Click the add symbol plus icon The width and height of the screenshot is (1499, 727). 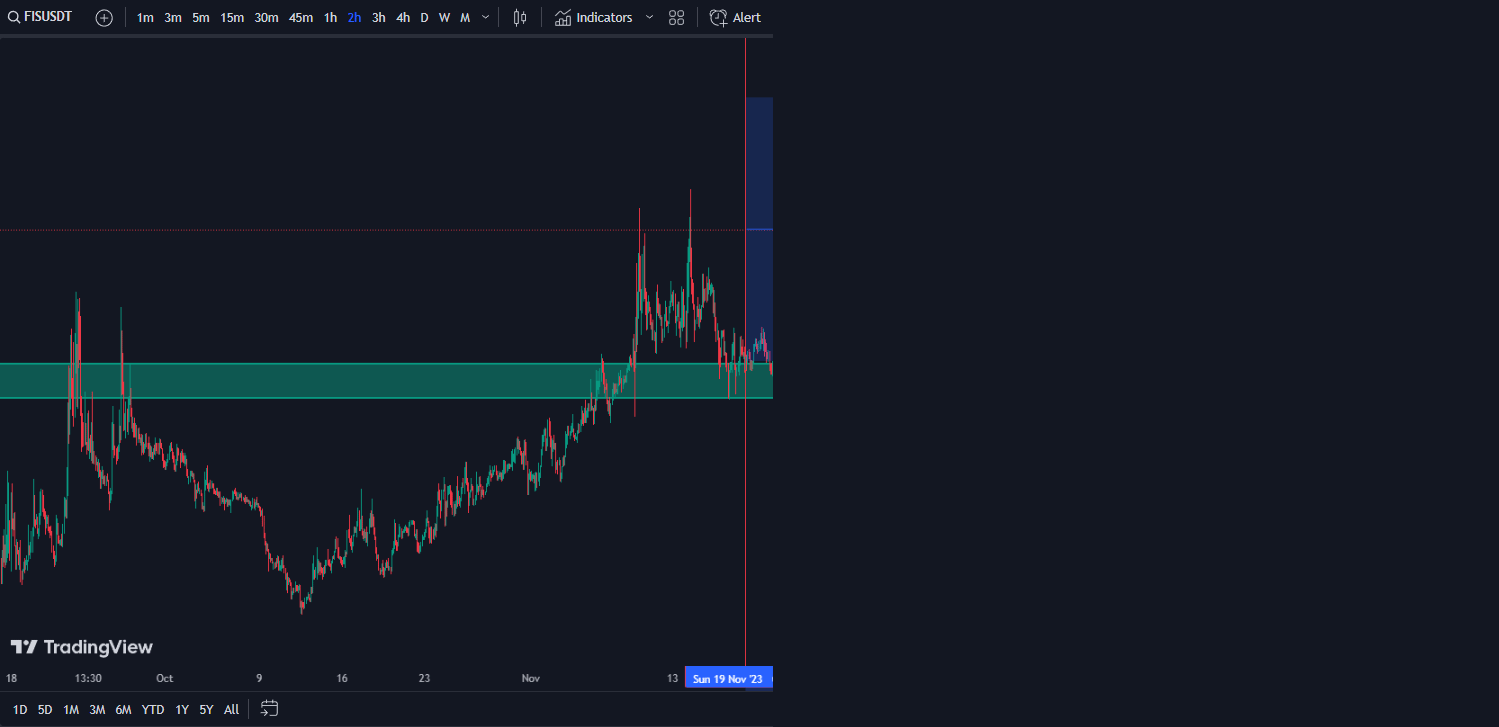pyautogui.click(x=104, y=18)
